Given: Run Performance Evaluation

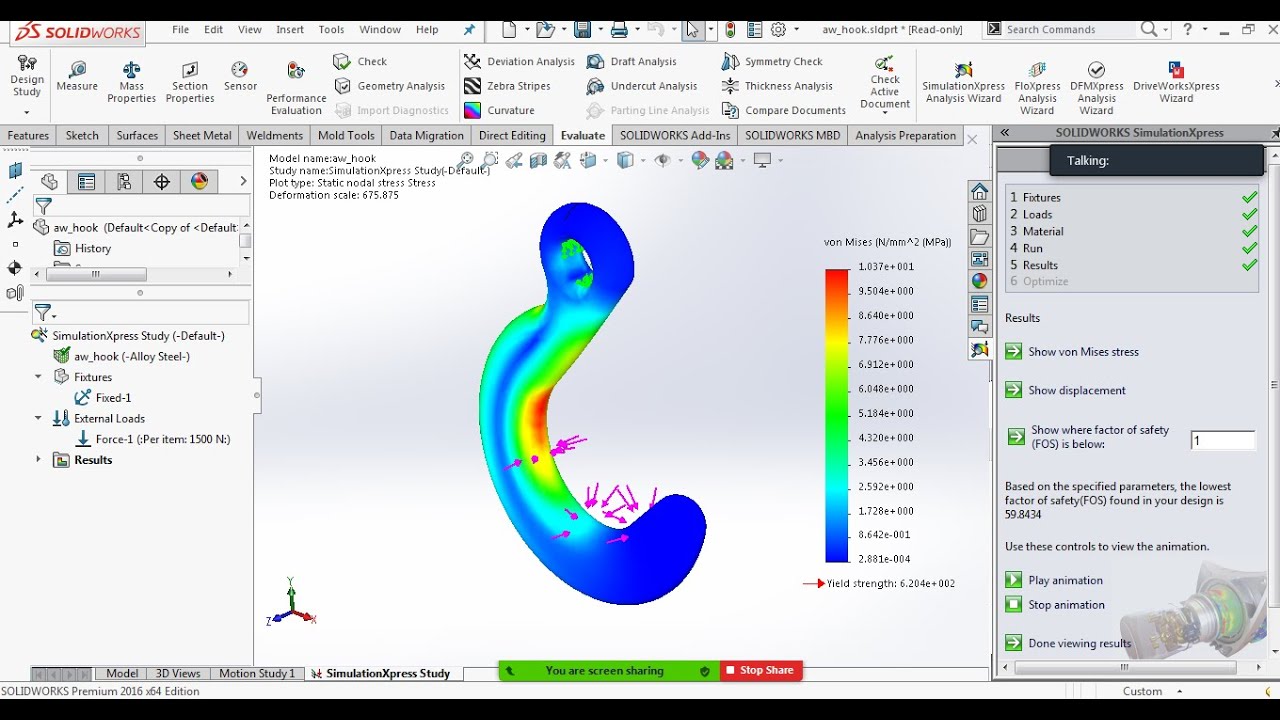Looking at the screenshot, I should (296, 88).
